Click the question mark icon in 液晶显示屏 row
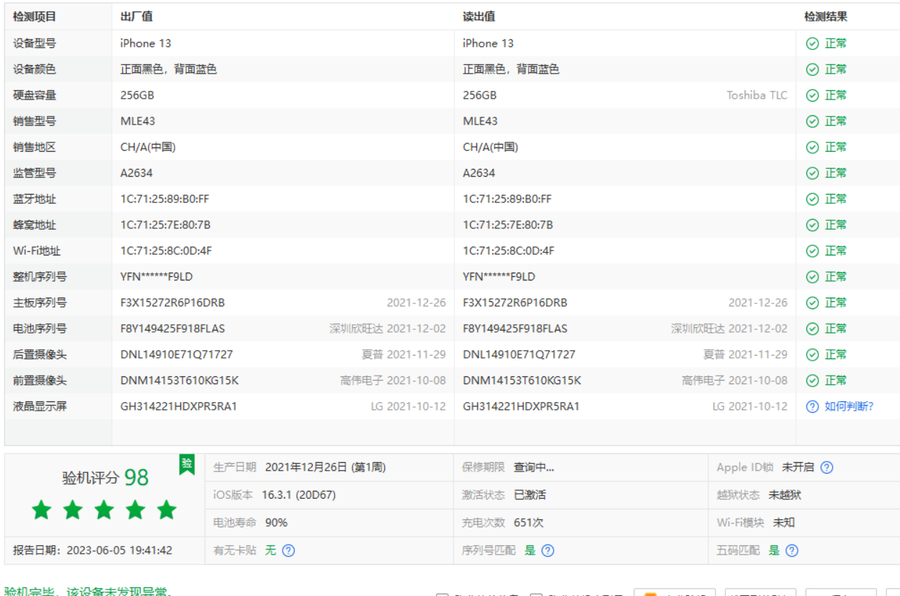 812,407
